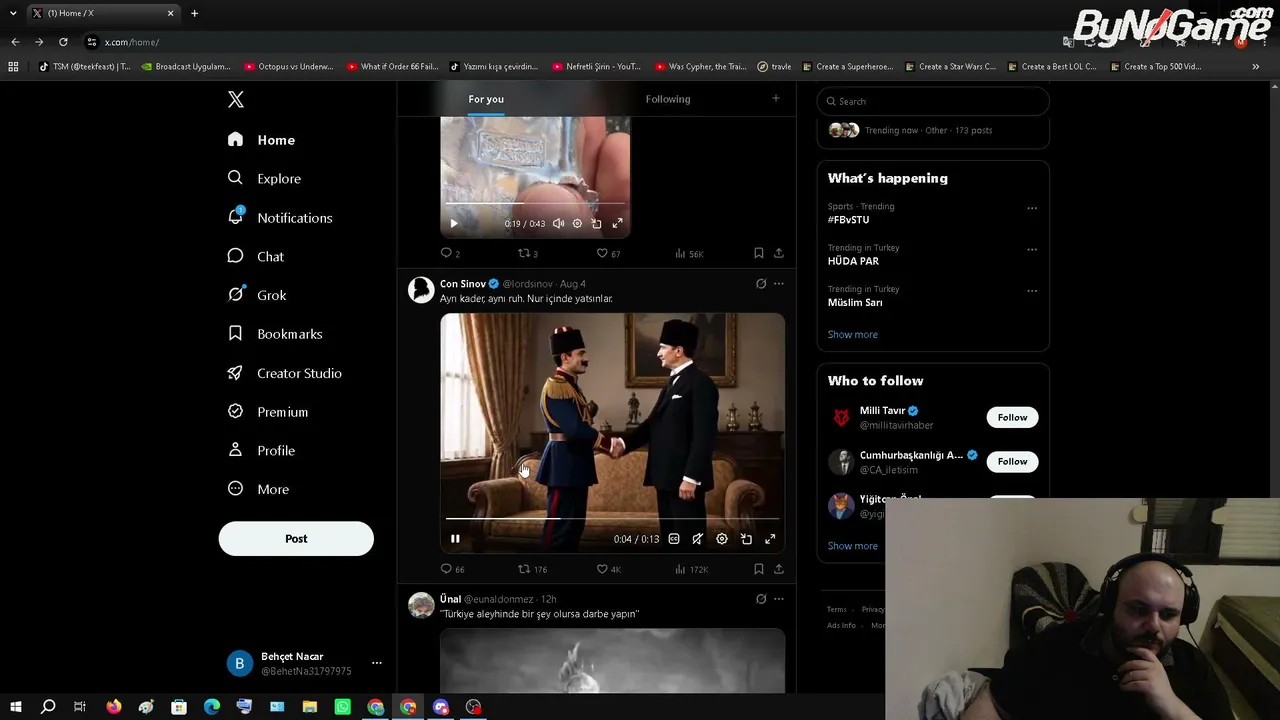The image size is (1280, 720).
Task: Follow Milli Tavır
Action: (1012, 417)
